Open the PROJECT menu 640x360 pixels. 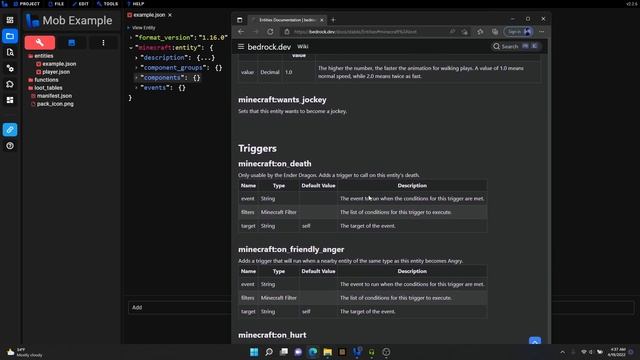pyautogui.click(x=27, y=4)
